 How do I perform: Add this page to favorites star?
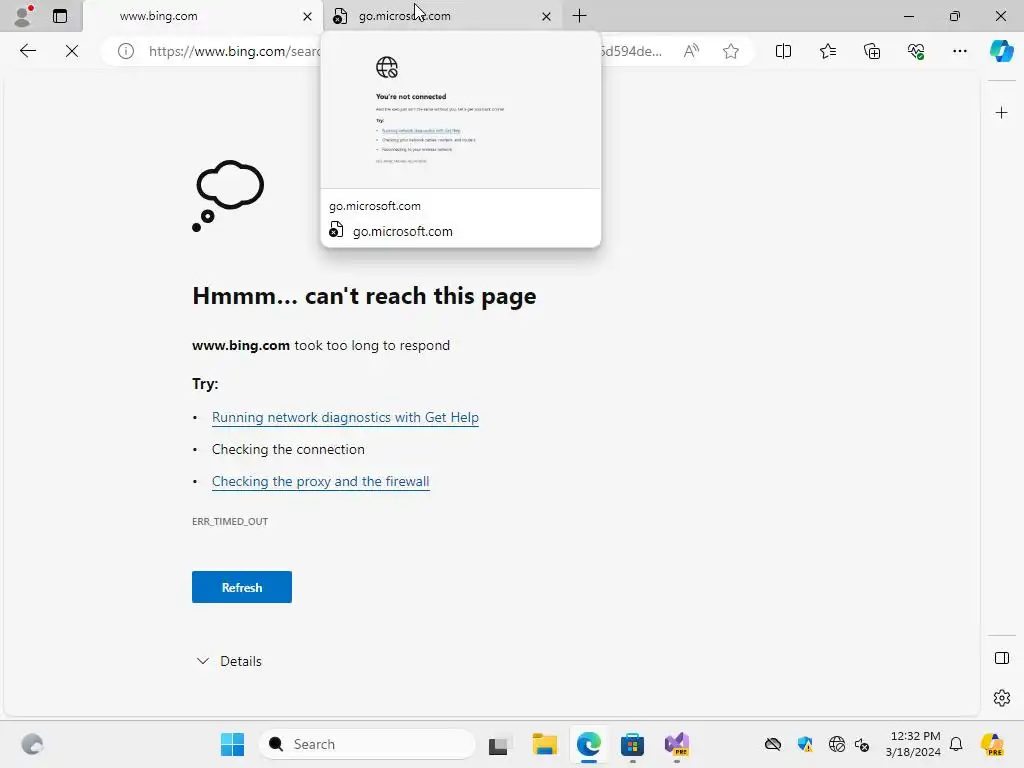tap(731, 51)
